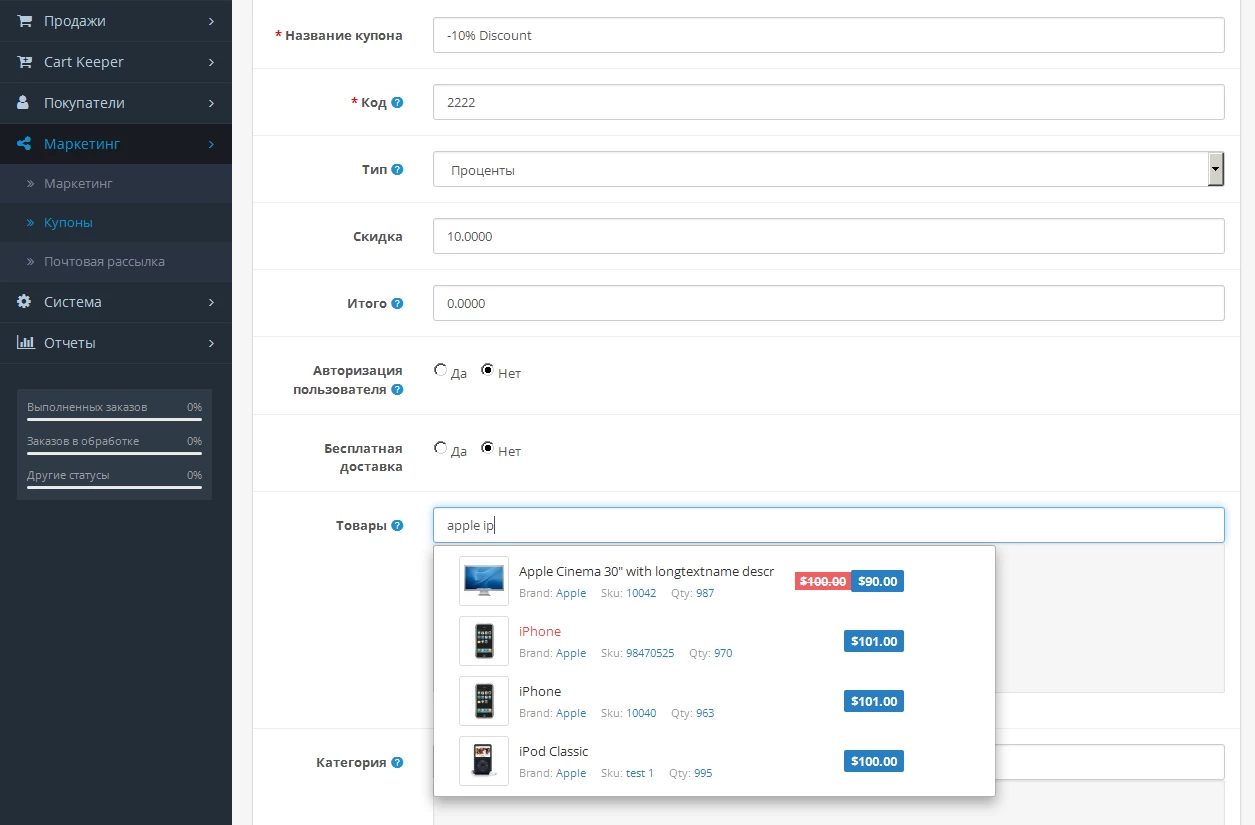Click Другие статусы progress bar

[114, 488]
